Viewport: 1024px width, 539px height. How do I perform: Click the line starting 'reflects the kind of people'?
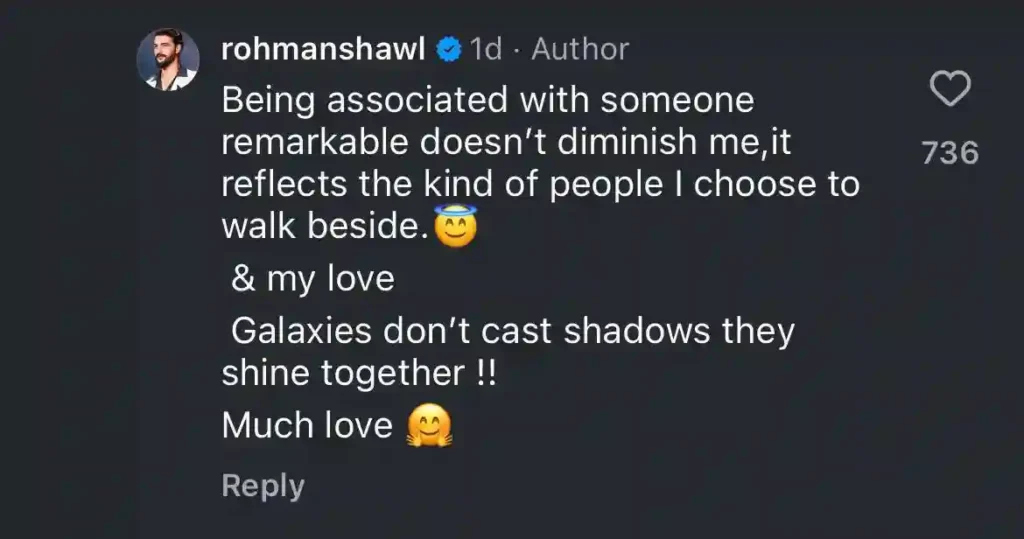540,185
